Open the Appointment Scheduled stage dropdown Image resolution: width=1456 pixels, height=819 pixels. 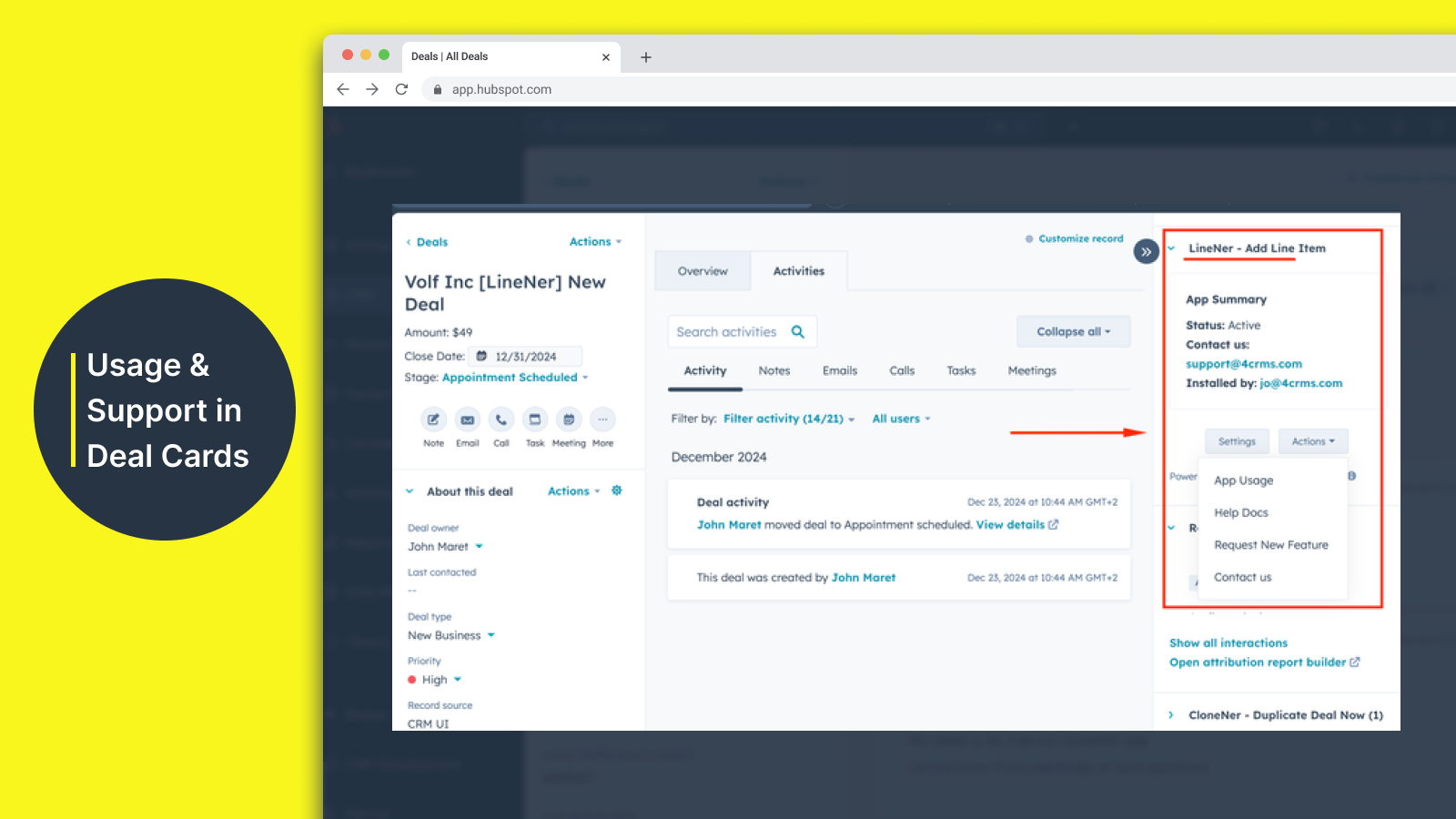coord(515,378)
